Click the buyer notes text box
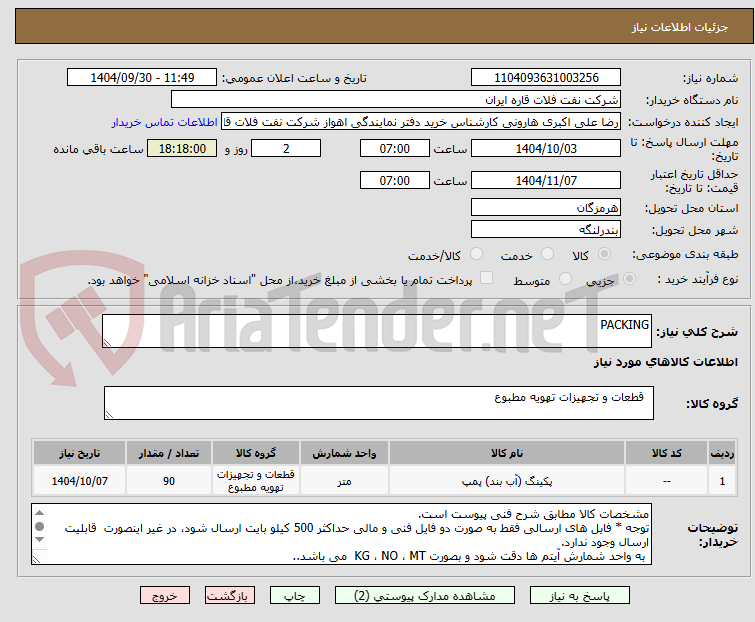This screenshot has width=755, height=622. coord(341,534)
